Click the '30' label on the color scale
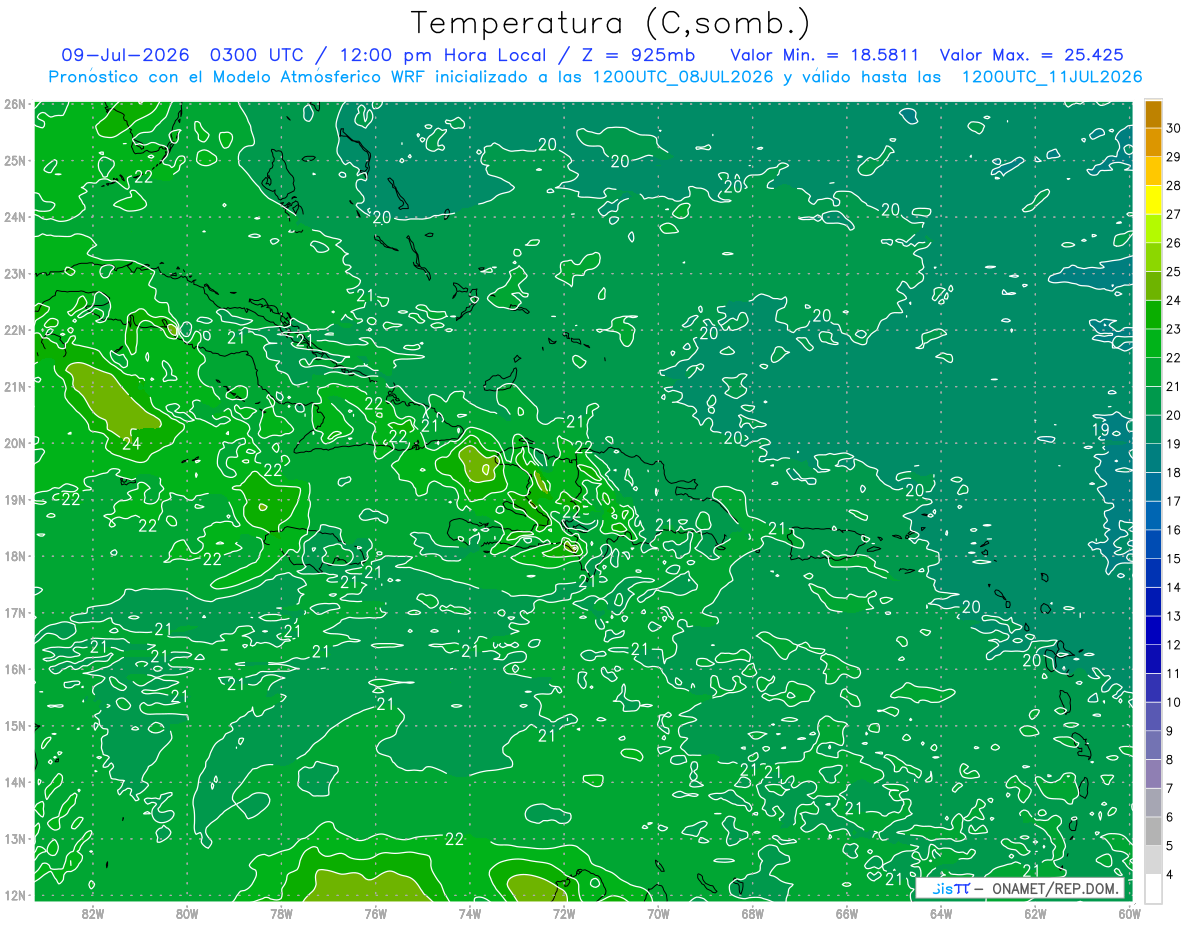The image size is (1200, 927). click(x=1174, y=128)
